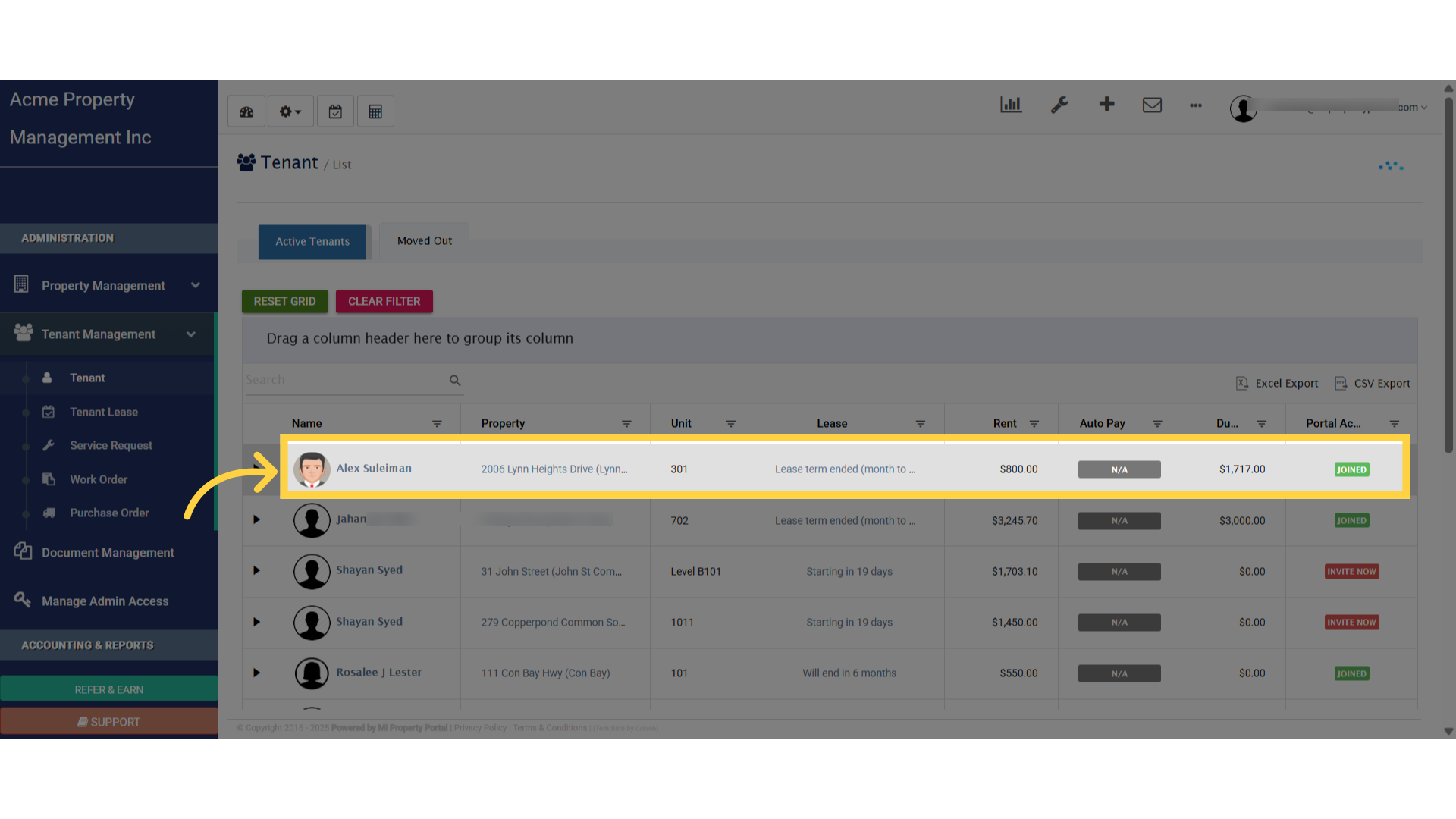This screenshot has height=819, width=1456.
Task: Open the Unit column filter icon
Action: click(731, 424)
